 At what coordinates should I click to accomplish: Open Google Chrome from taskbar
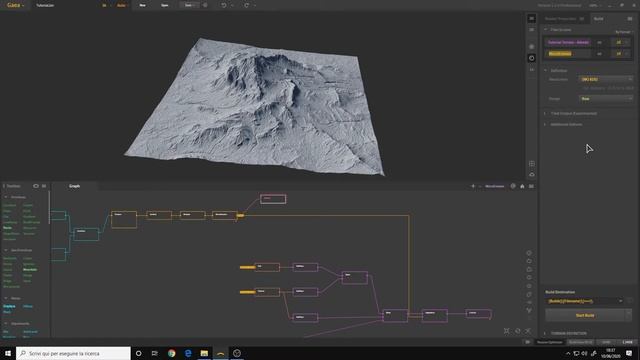[171, 353]
